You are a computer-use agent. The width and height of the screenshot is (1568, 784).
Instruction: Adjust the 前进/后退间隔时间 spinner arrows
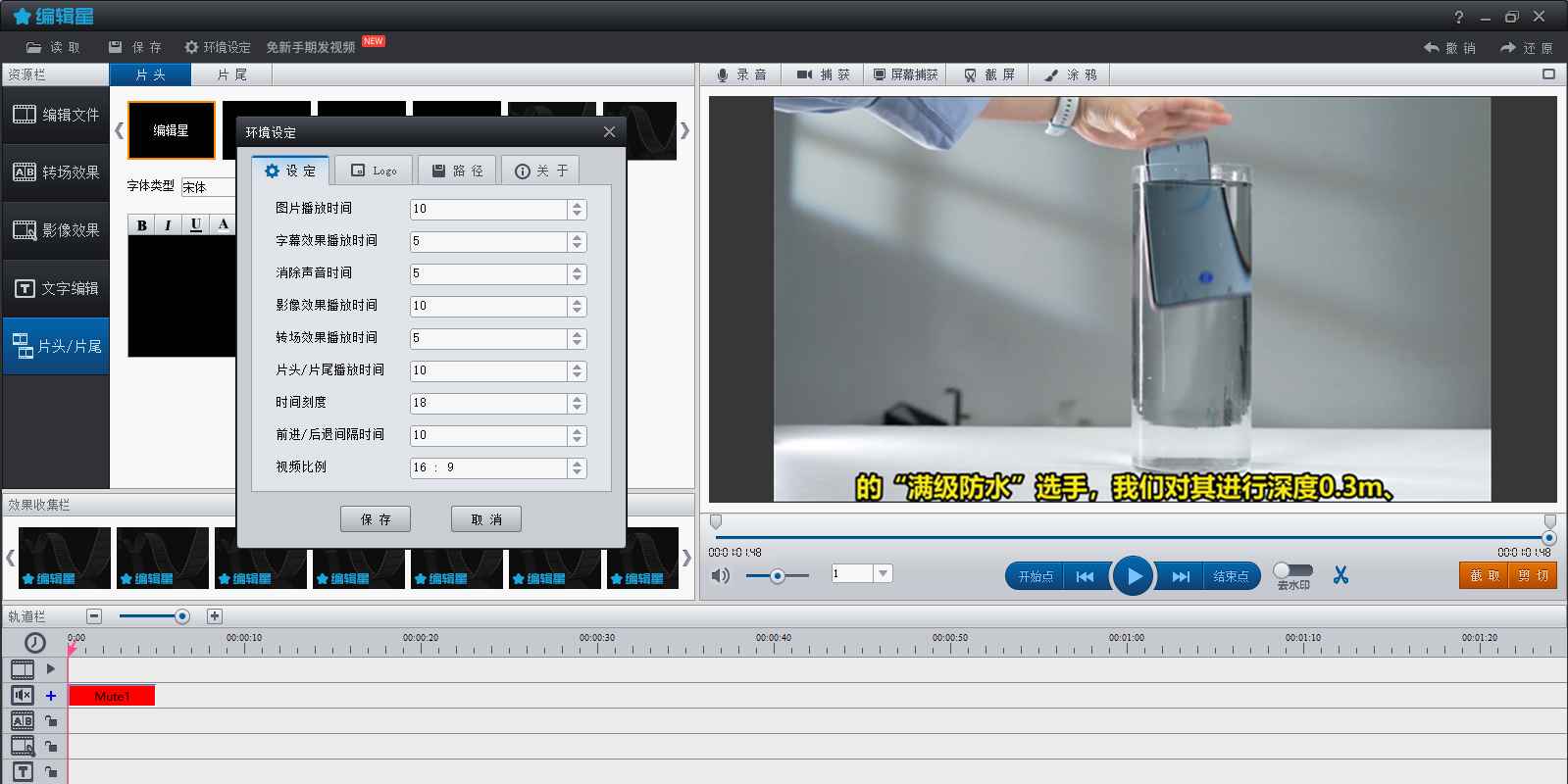point(578,435)
